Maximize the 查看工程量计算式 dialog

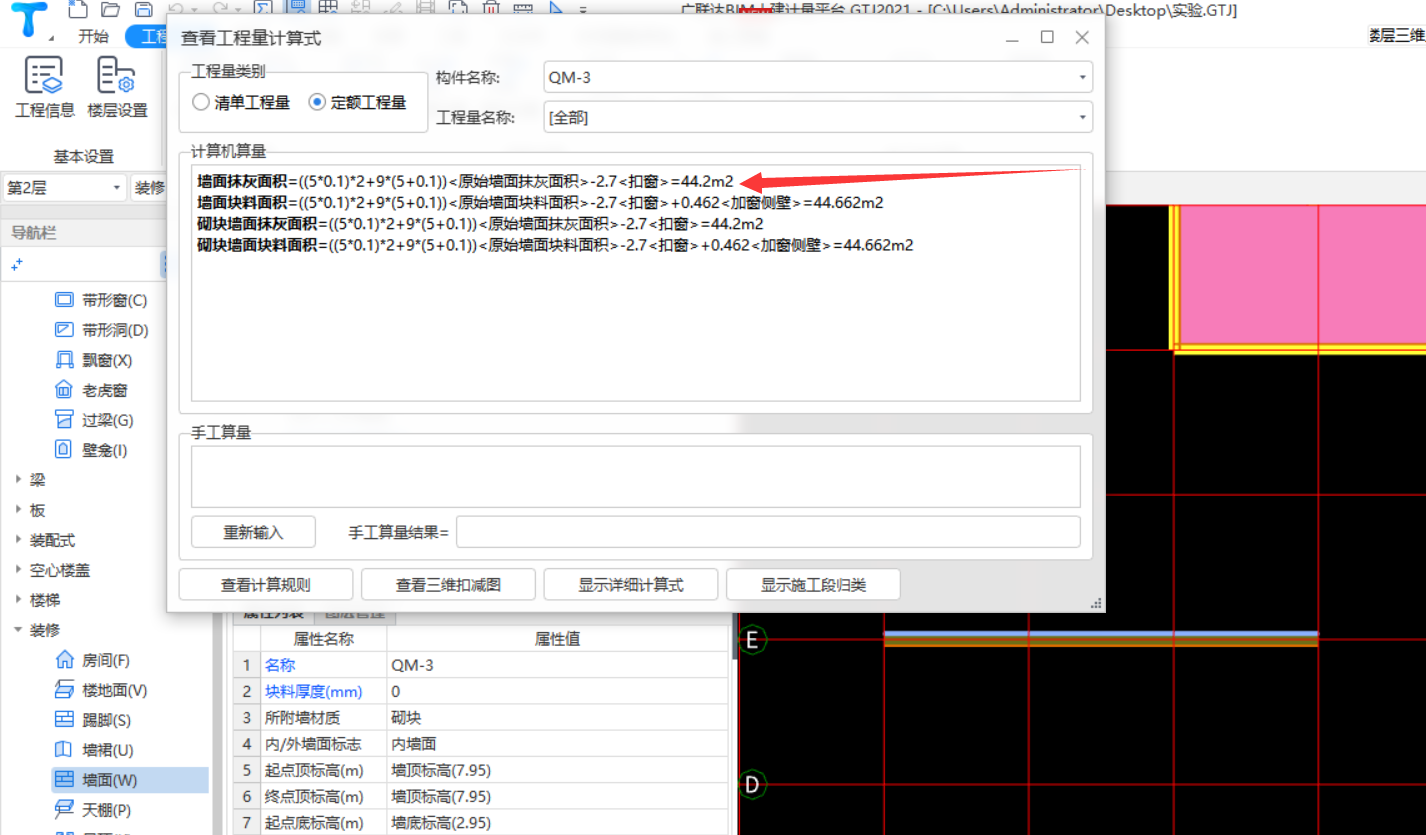pos(1047,37)
